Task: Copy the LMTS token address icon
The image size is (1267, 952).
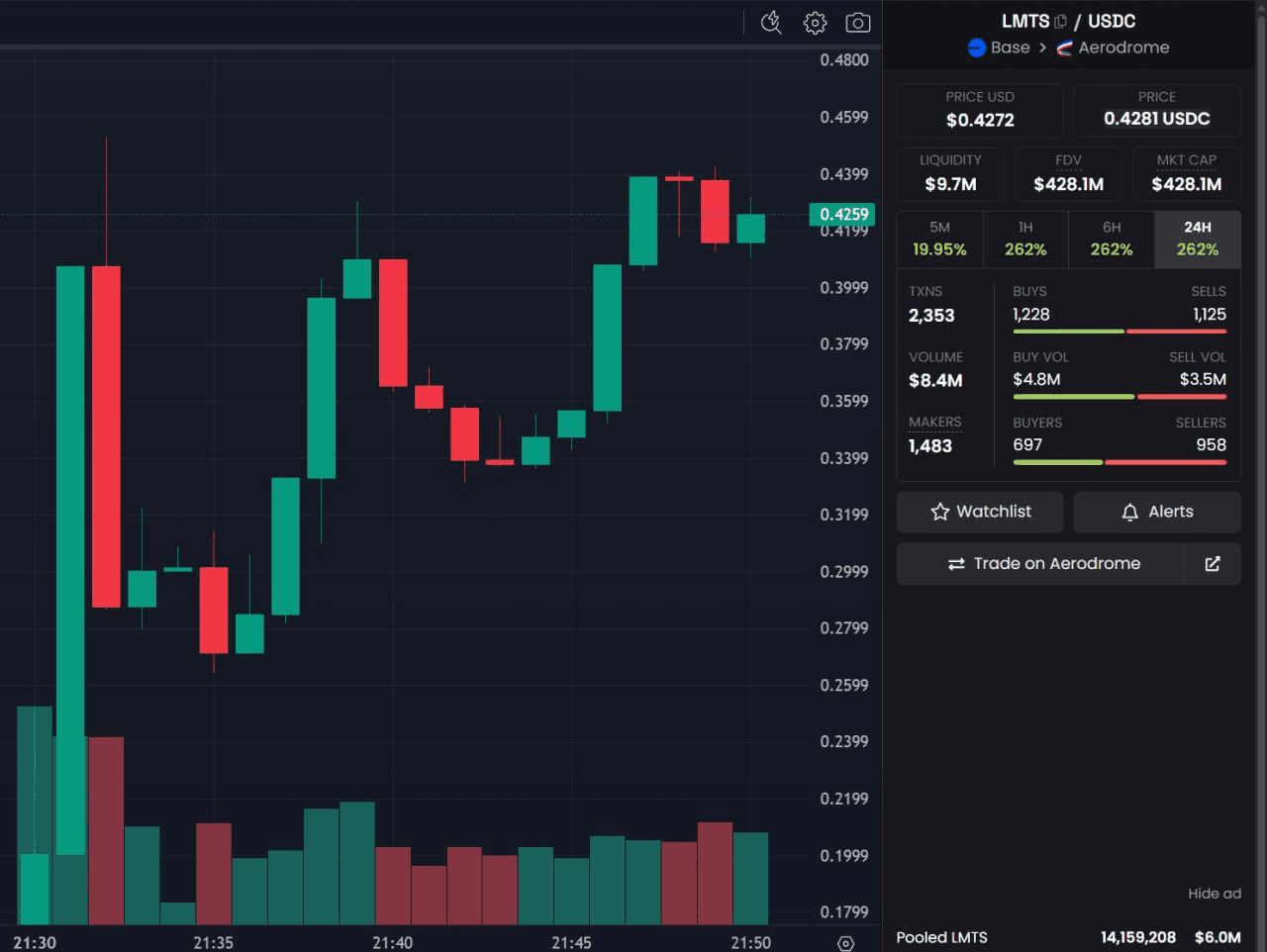Action: coord(1060,22)
